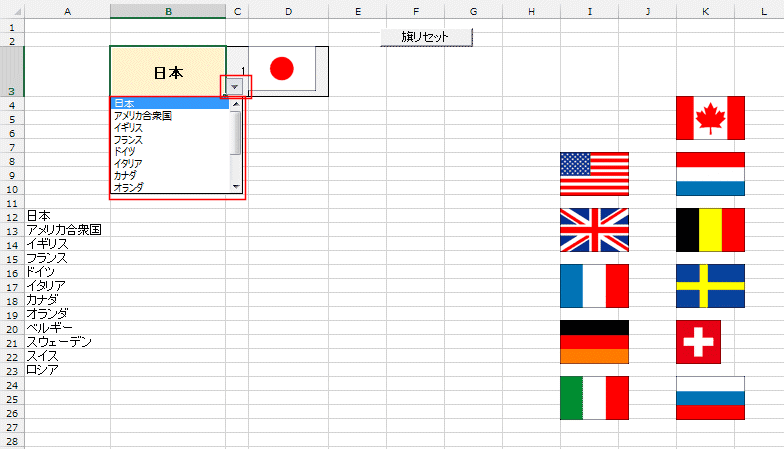Select column F header
784x449 pixels.
(416, 12)
